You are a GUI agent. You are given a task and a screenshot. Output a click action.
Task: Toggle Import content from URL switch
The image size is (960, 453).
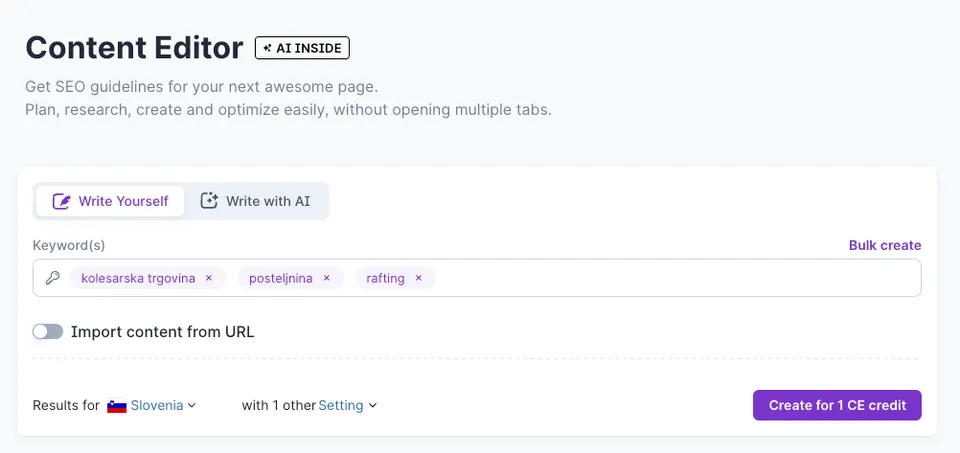[48, 332]
